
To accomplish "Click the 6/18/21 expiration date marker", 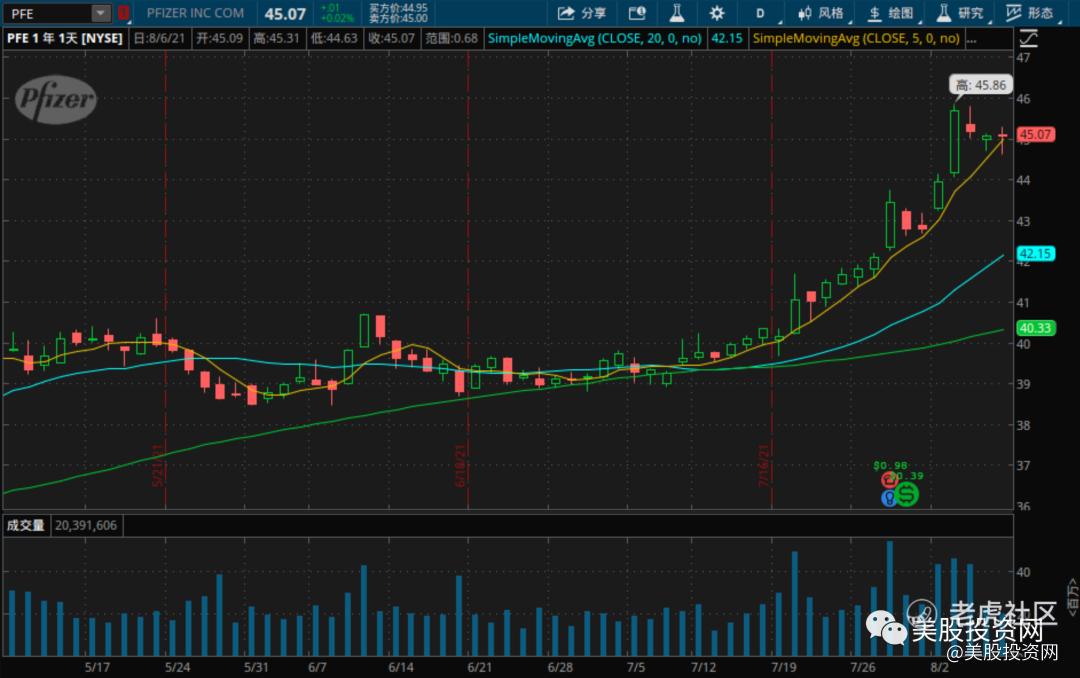I will pos(460,465).
